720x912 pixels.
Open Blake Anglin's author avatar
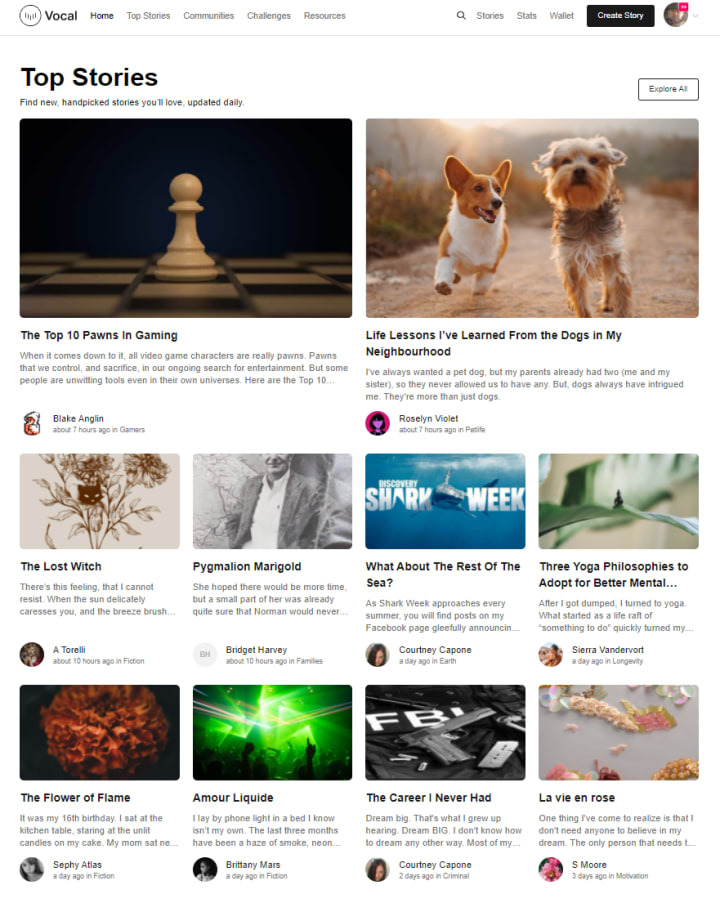32,423
